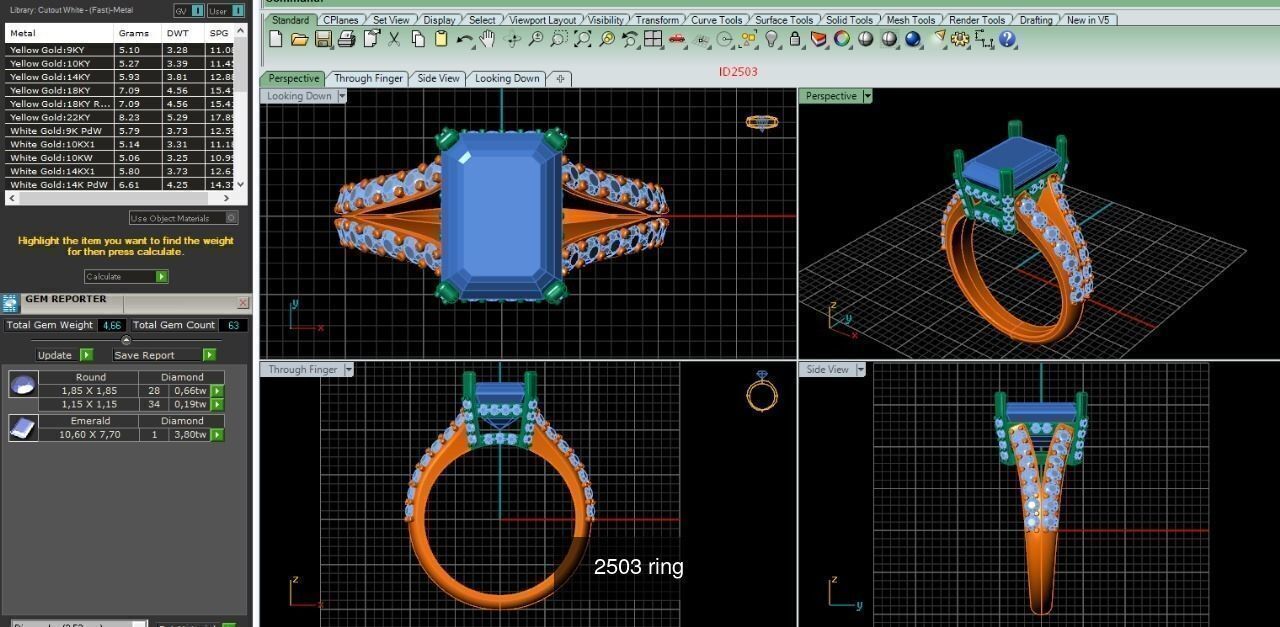Open a file with the folder icon
This screenshot has height=627, width=1280.
coord(299,39)
